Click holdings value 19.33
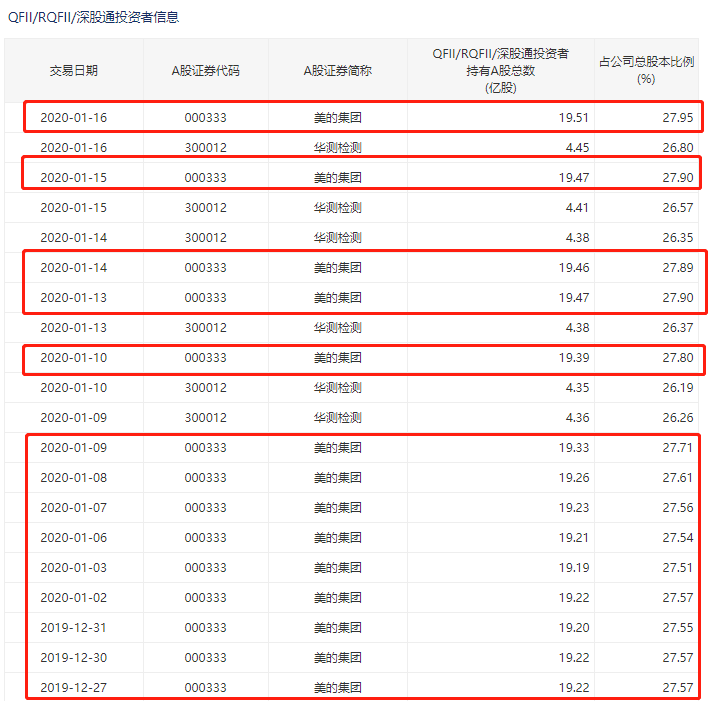The width and height of the screenshot is (711, 701). pyautogui.click(x=574, y=448)
